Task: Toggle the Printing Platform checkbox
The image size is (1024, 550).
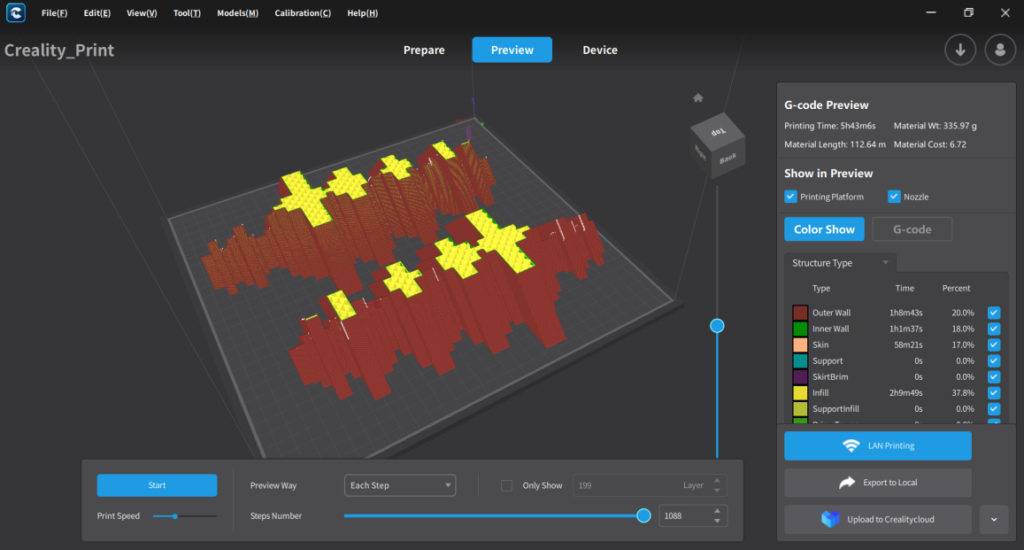Action: (790, 197)
